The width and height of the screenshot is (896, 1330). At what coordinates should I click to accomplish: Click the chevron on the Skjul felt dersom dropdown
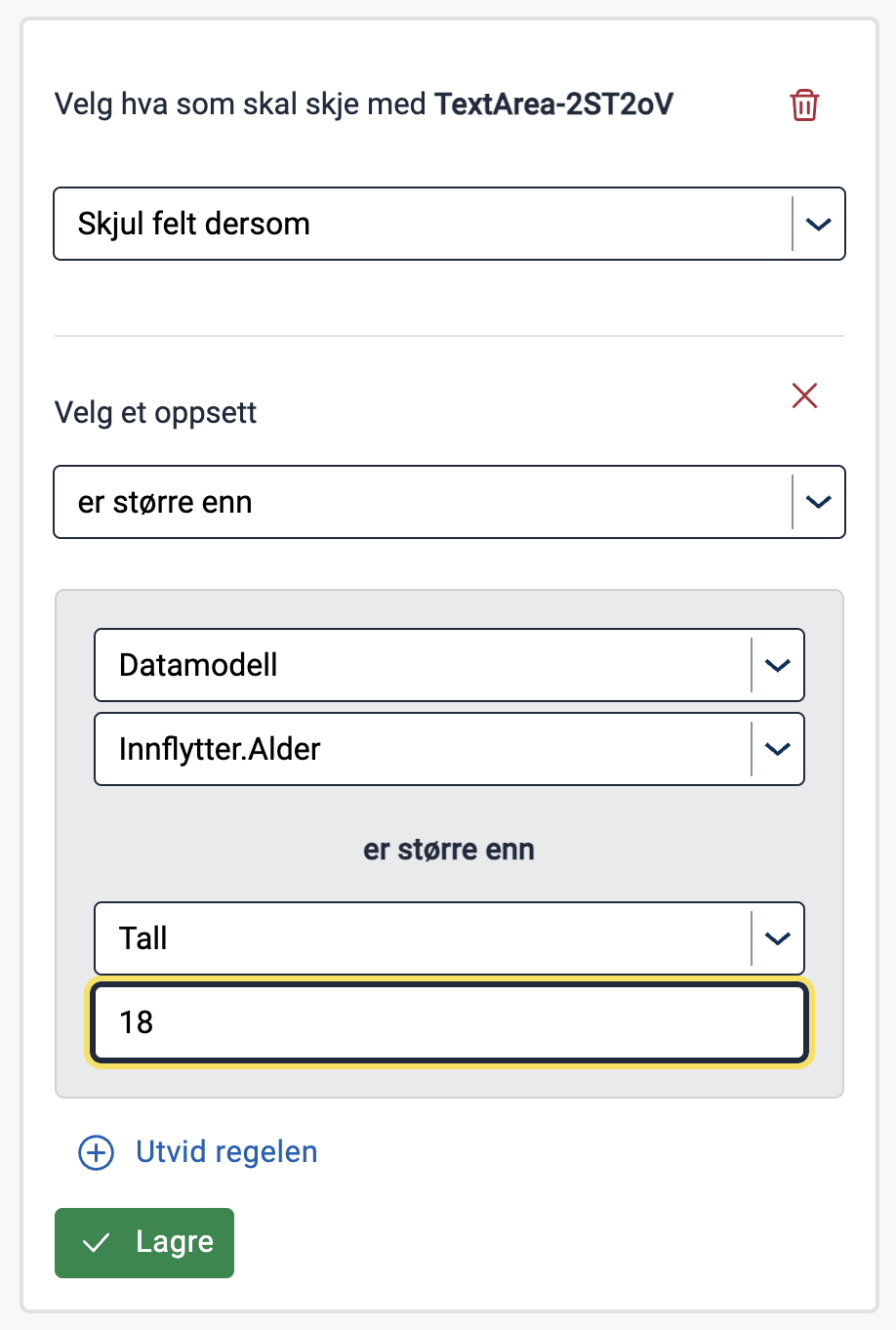coord(819,224)
